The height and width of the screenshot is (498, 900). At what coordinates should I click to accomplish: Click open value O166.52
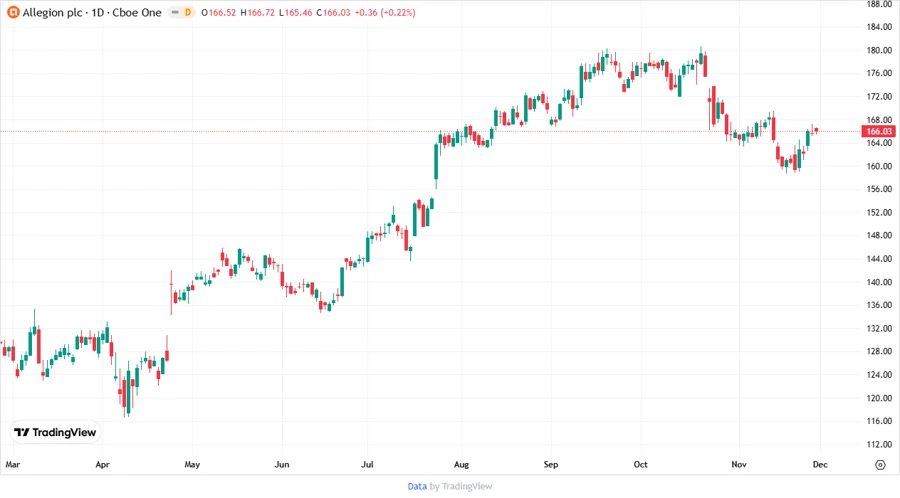(219, 13)
